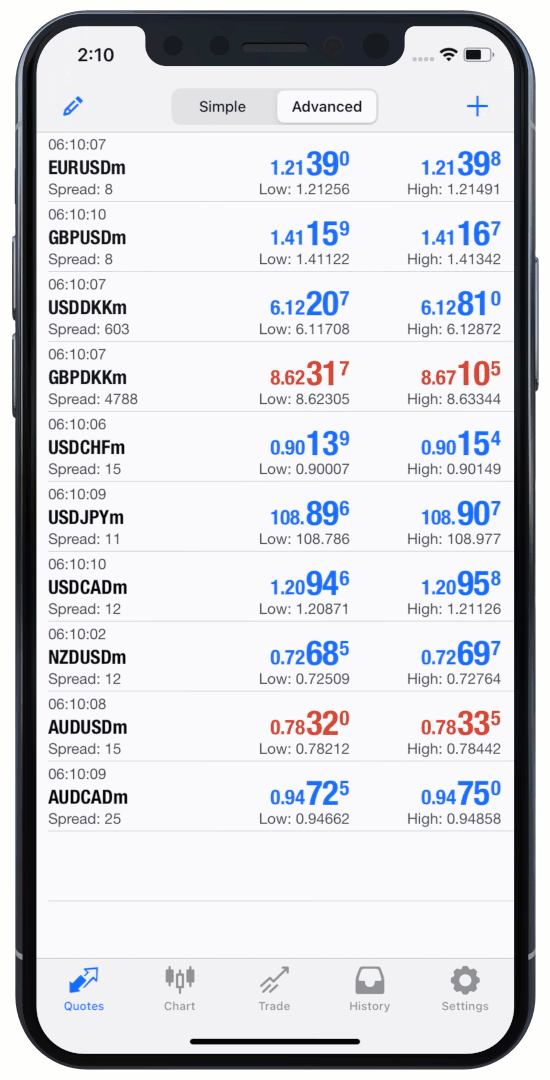Select the GBPDKKm symbol row
550x1080 pixels.
(281, 377)
